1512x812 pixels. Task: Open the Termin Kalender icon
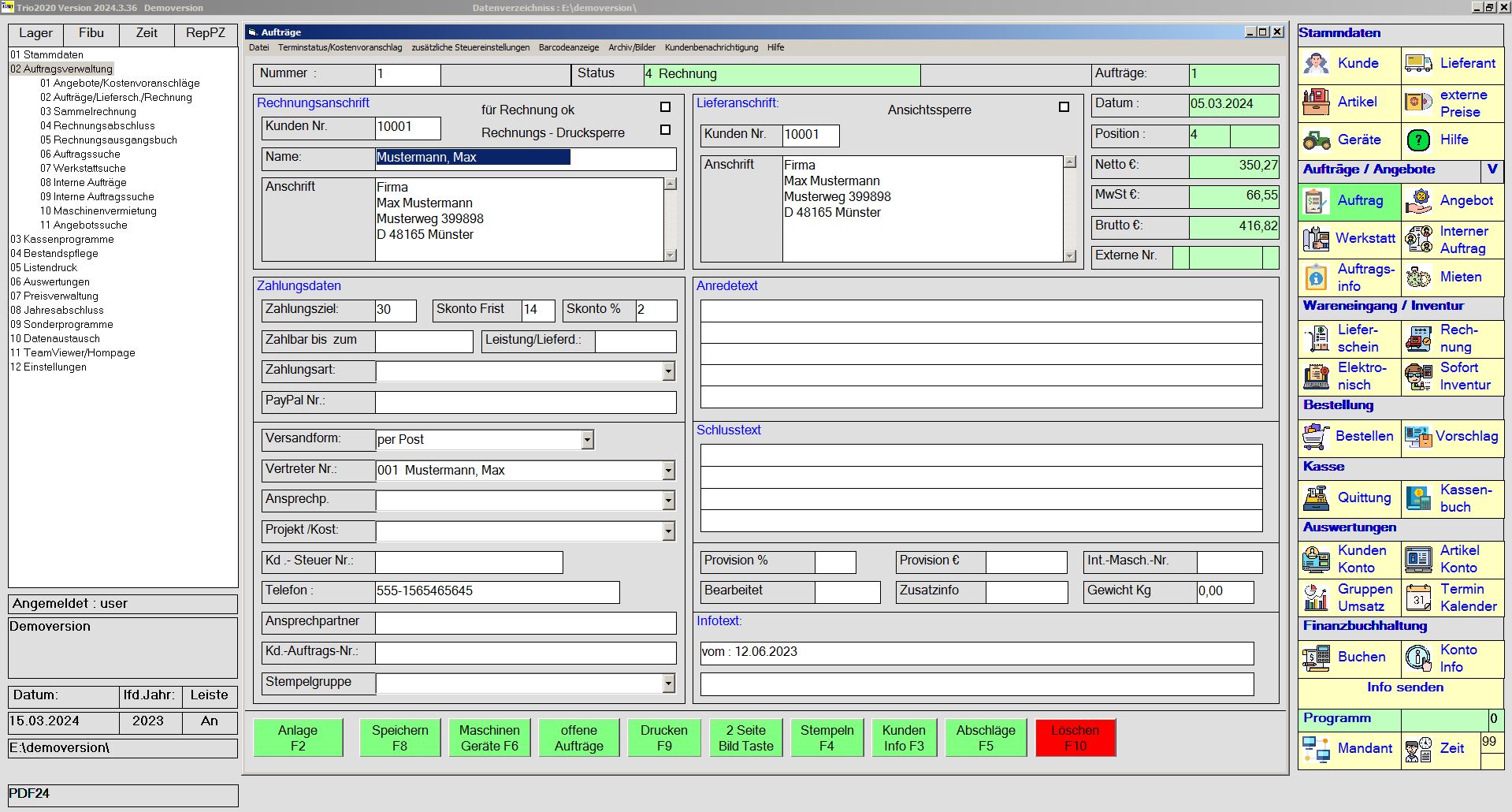(x=1418, y=598)
